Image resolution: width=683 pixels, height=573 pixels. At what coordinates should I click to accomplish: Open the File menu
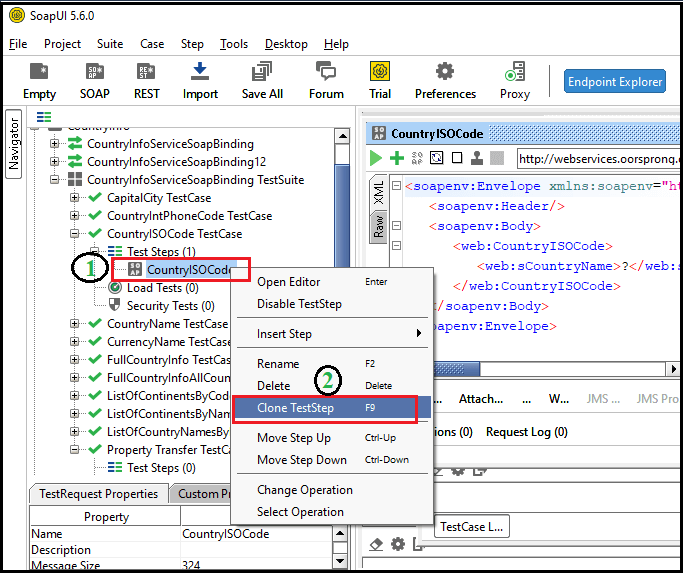(x=18, y=44)
